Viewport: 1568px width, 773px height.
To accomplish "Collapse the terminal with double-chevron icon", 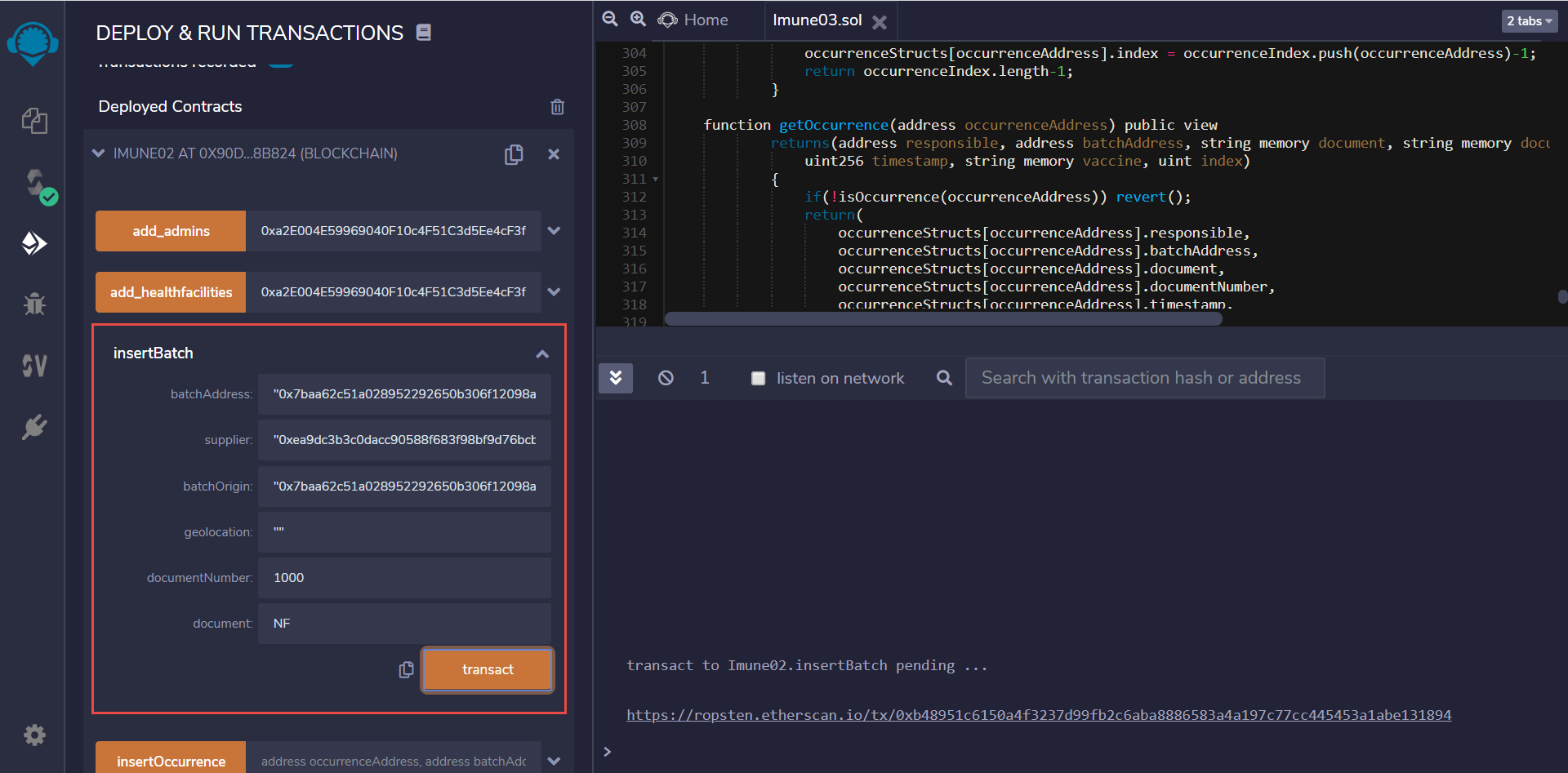I will point(616,378).
